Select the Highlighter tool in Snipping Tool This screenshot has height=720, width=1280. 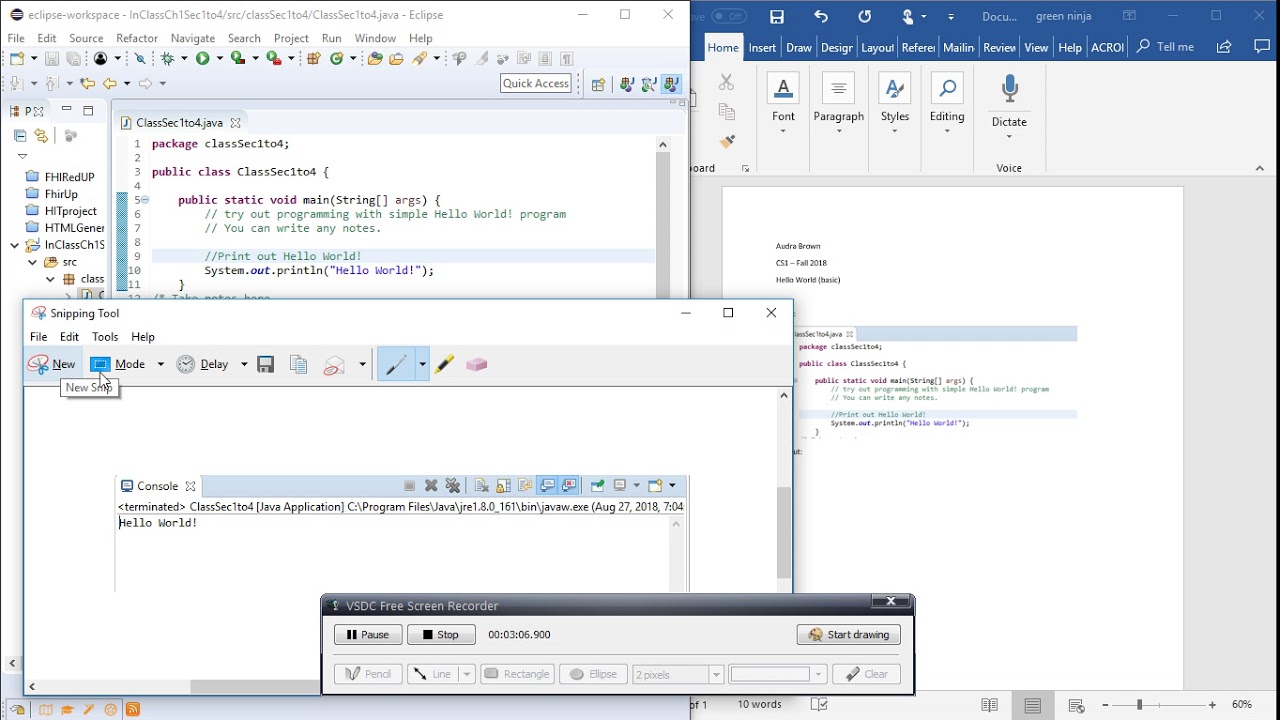[444, 364]
